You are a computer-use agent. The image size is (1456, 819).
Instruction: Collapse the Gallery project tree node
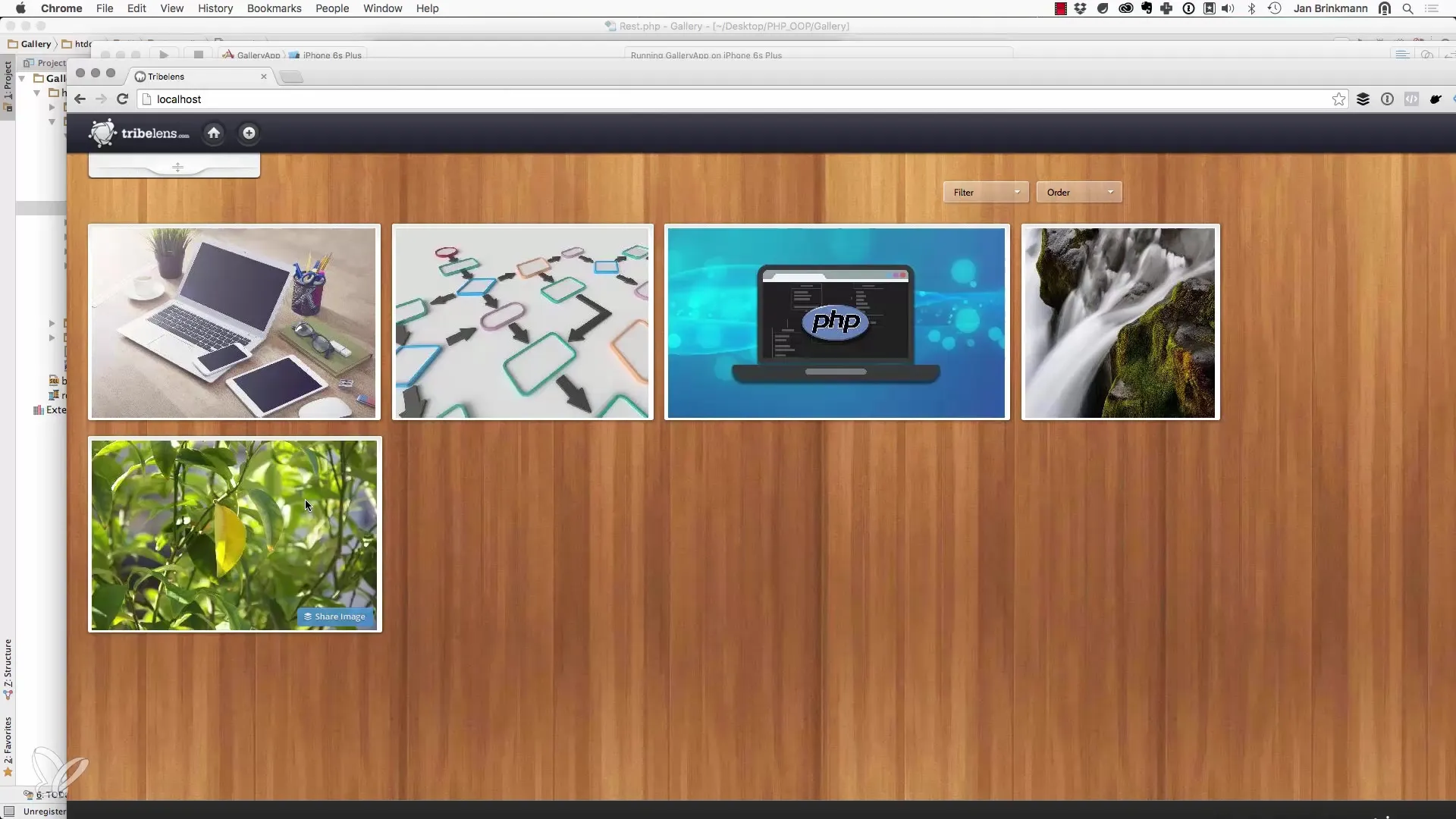pyautogui.click(x=22, y=78)
